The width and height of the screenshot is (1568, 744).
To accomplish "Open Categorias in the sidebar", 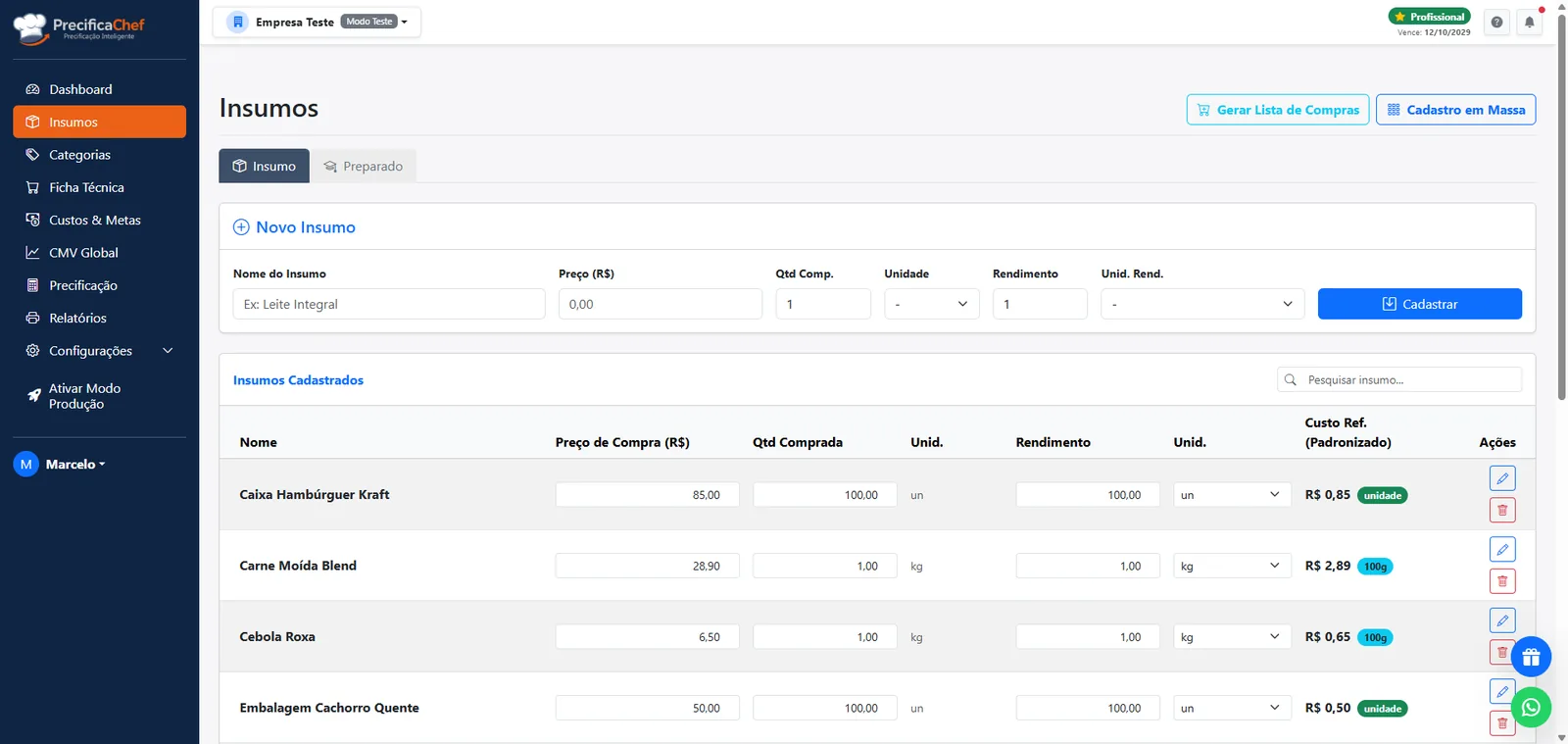I will click(99, 155).
